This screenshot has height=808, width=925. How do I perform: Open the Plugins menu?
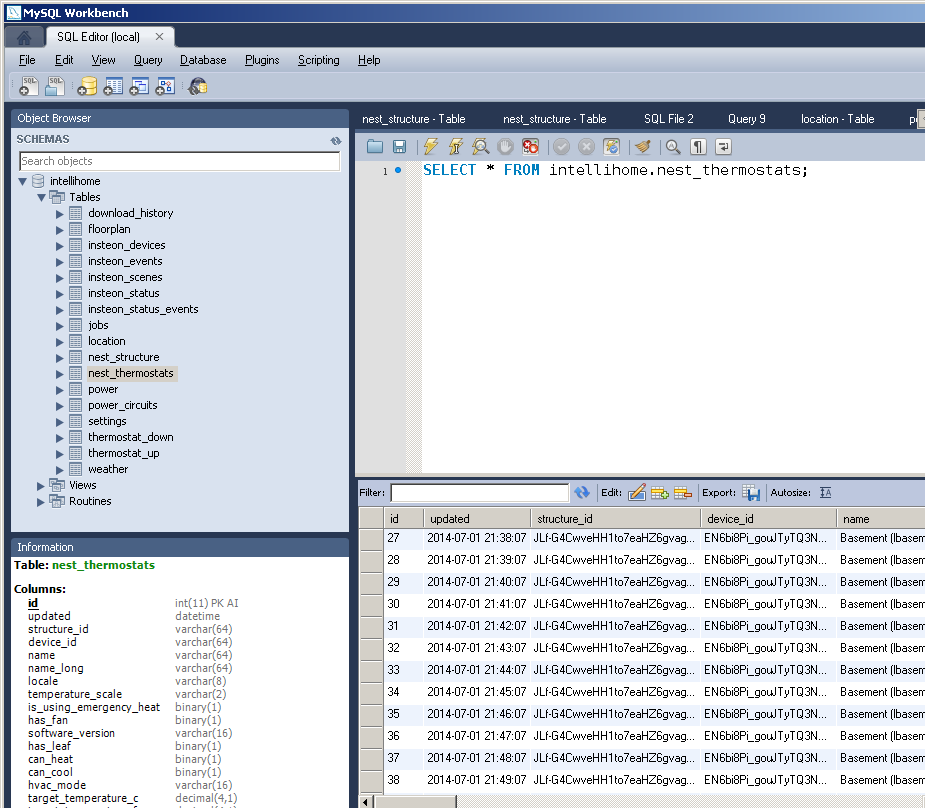tap(262, 60)
